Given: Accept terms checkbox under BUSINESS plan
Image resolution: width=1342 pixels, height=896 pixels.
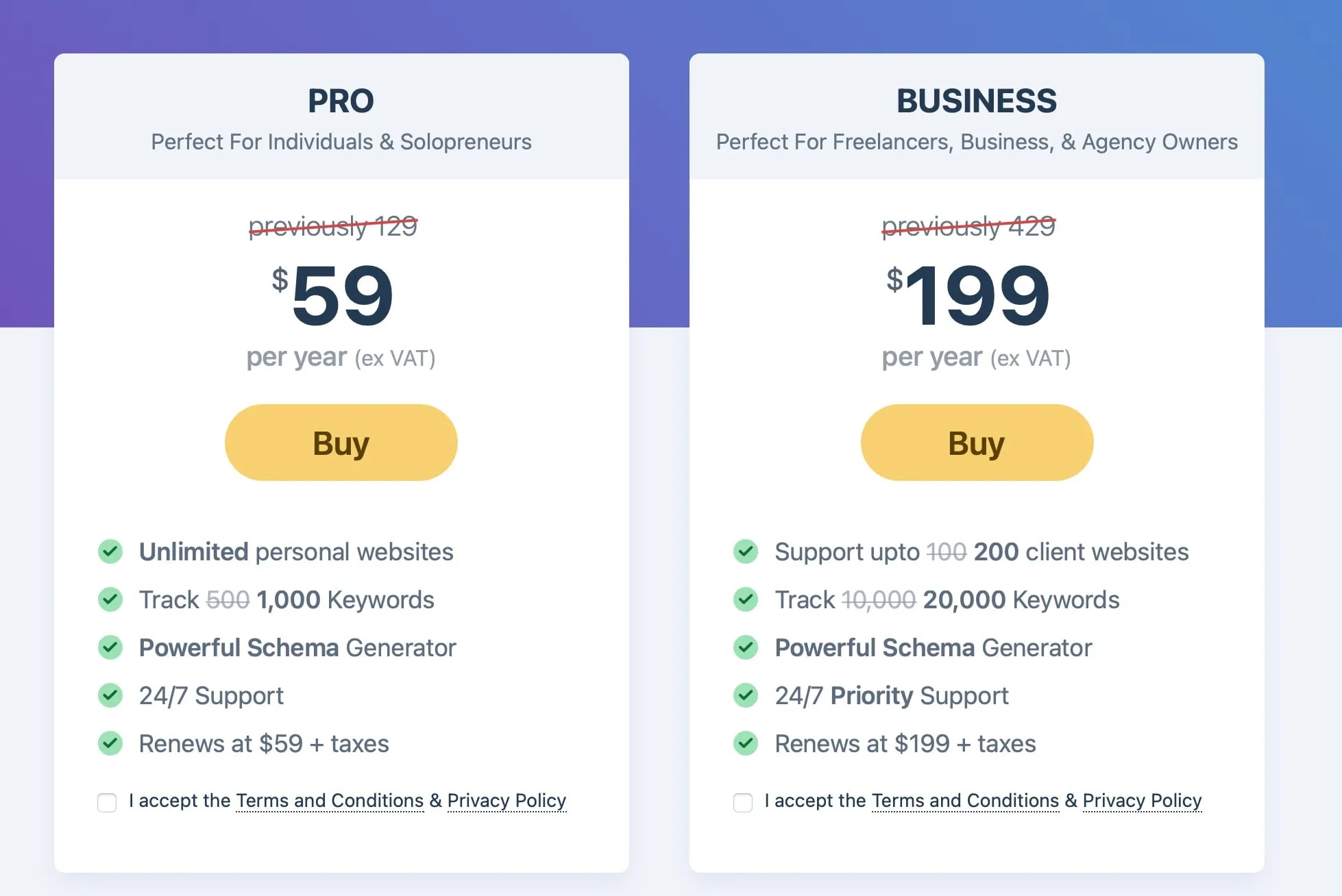Looking at the screenshot, I should pos(743,802).
